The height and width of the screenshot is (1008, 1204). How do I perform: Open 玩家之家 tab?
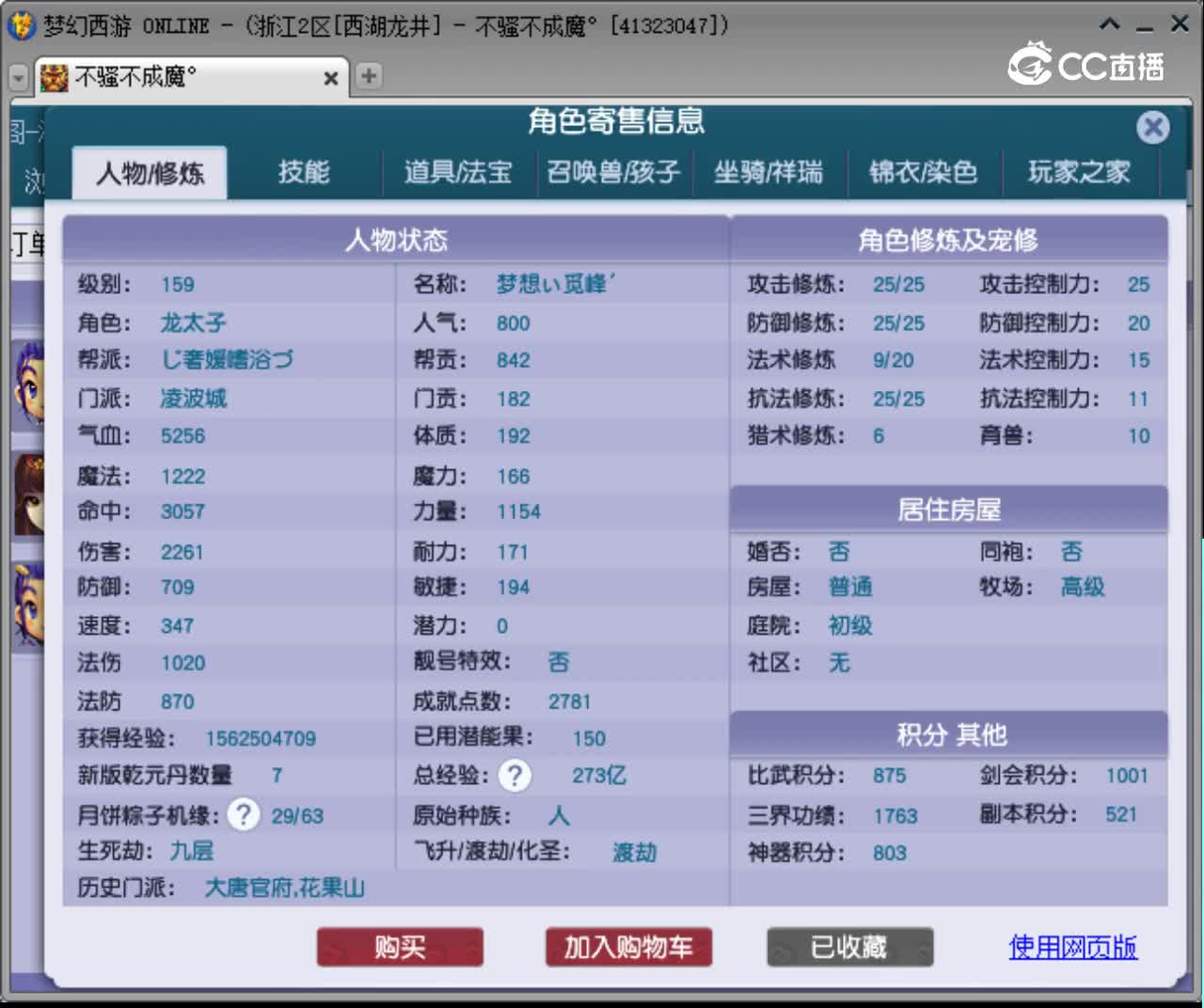pyautogui.click(x=1079, y=172)
